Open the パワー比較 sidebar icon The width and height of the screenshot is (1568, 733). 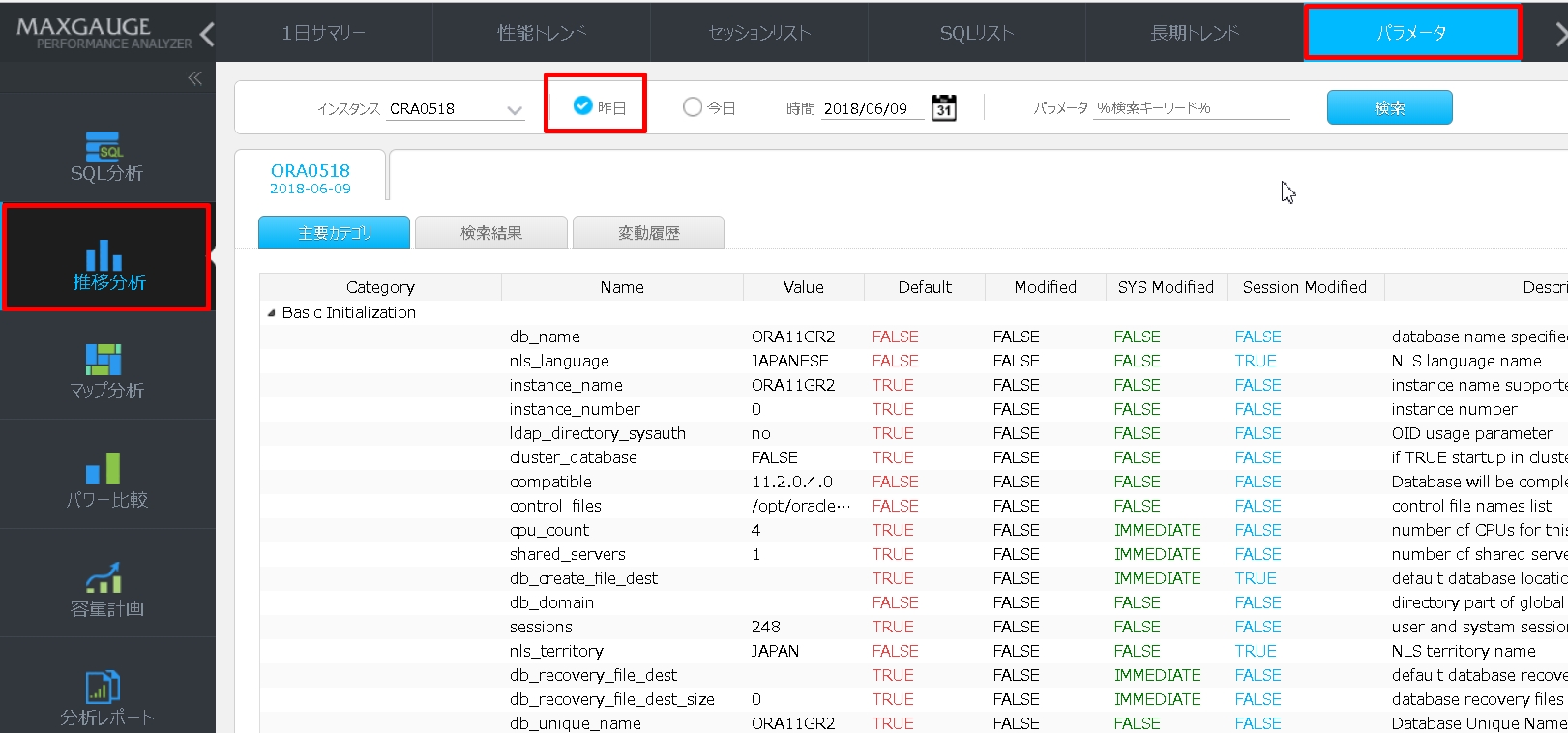[104, 468]
